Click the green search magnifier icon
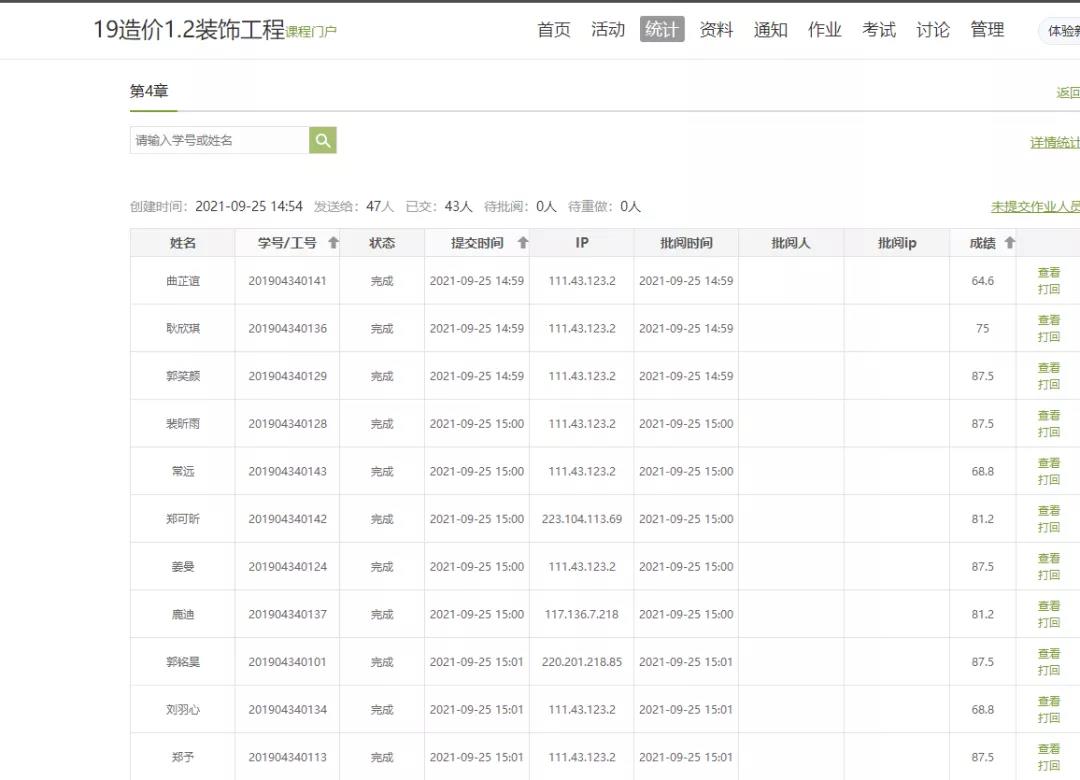Screen dimensions: 1080x780 click(322, 141)
